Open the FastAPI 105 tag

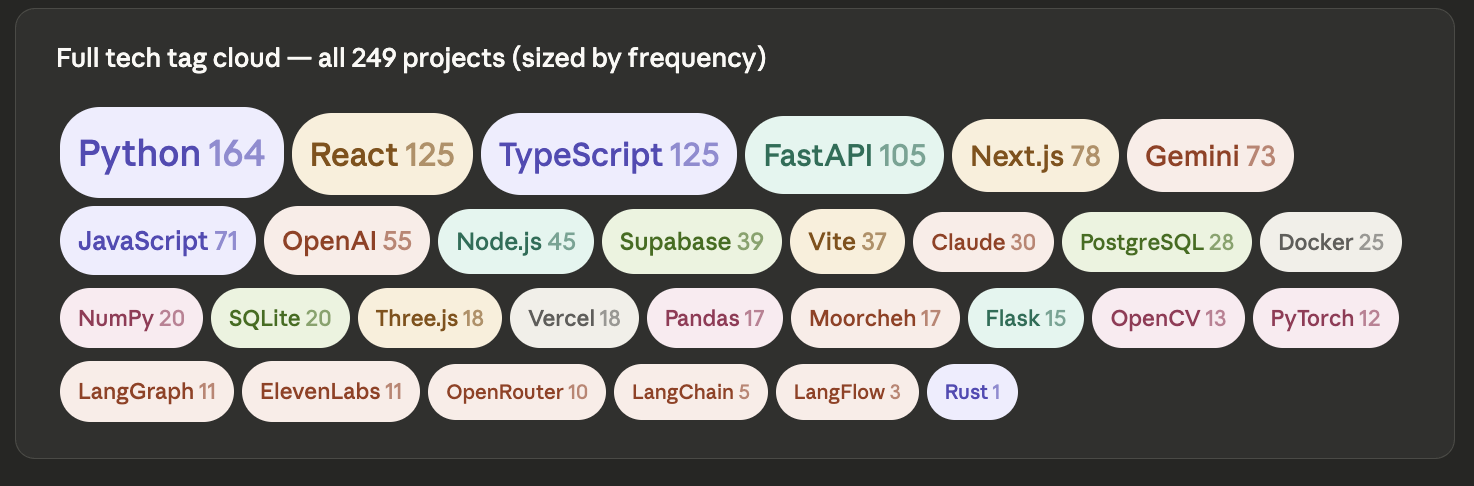point(845,156)
